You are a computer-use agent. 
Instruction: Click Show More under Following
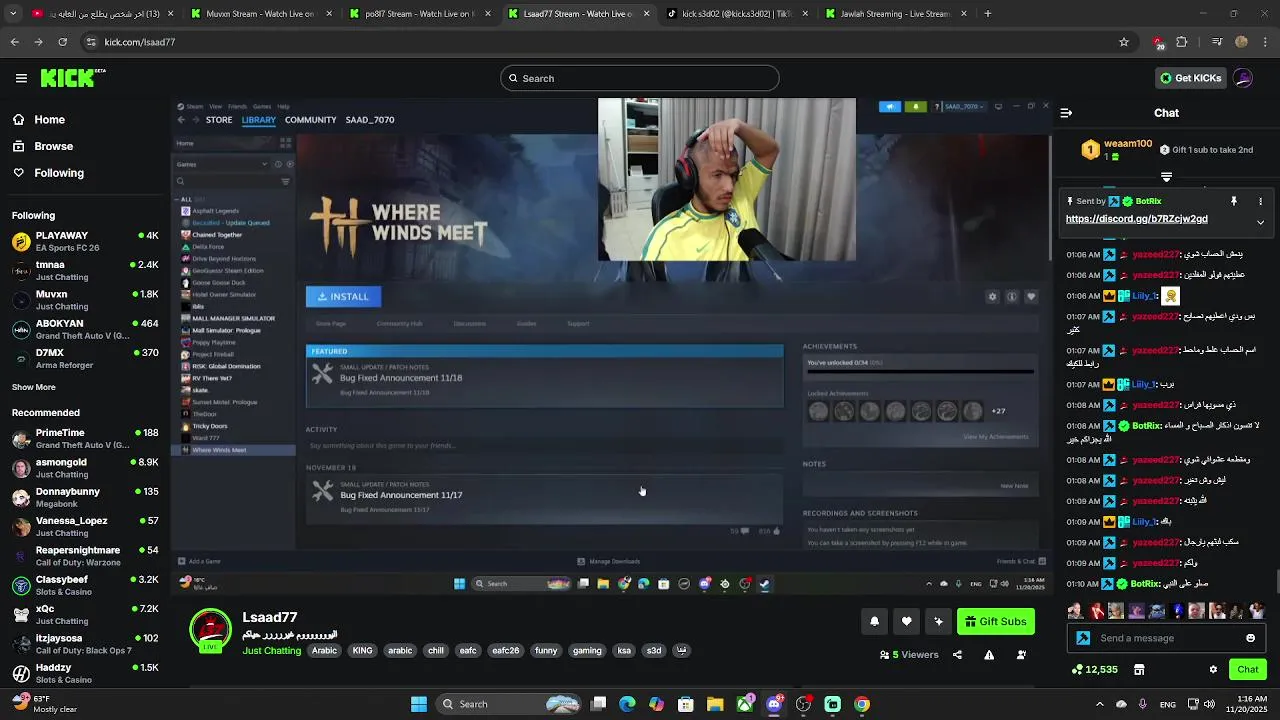[x=34, y=387]
